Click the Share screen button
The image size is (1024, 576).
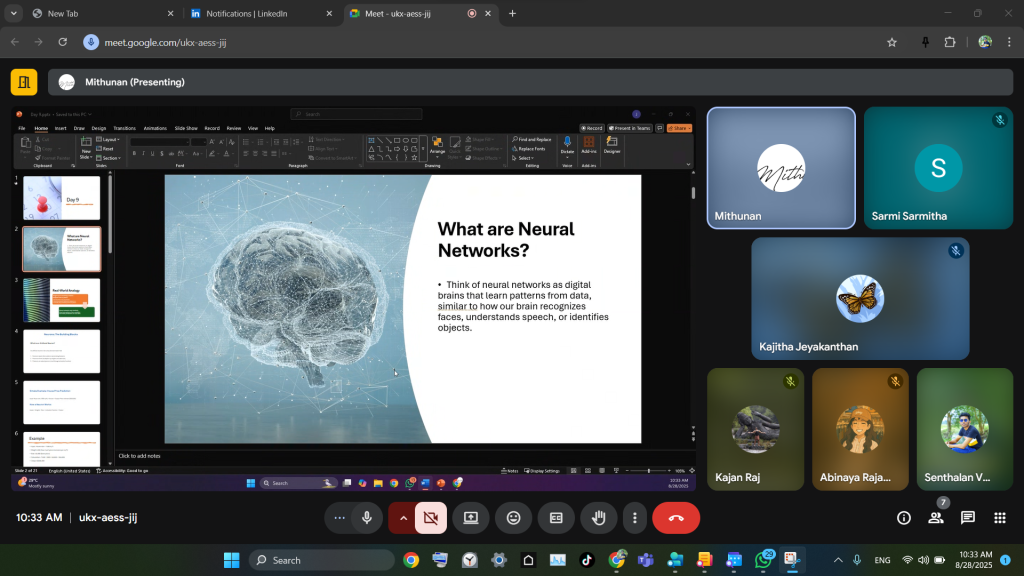[470, 518]
